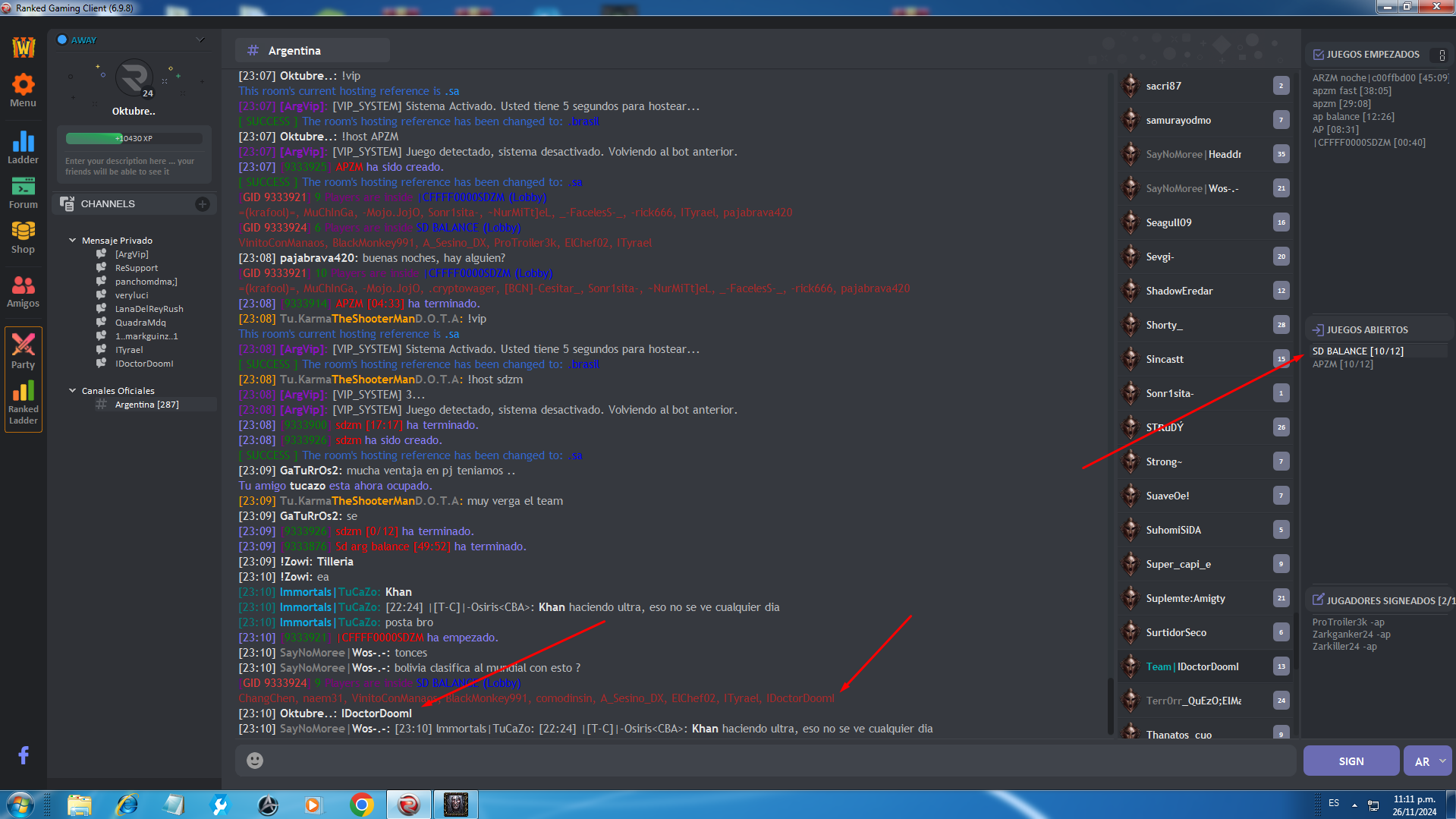Open the Forum icon
1456x819 pixels.
click(x=23, y=192)
